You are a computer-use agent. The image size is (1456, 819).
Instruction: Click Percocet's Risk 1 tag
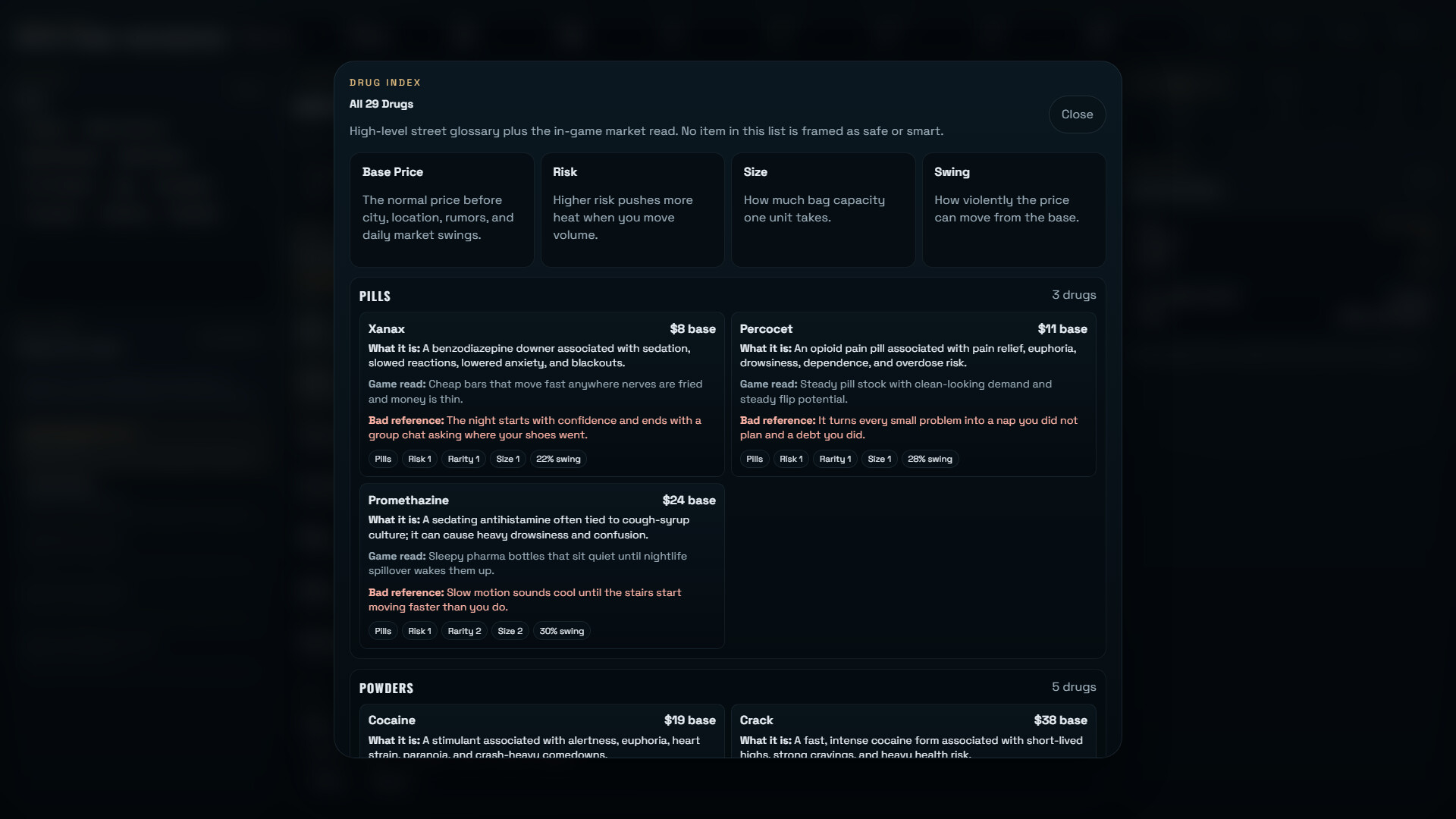[791, 459]
